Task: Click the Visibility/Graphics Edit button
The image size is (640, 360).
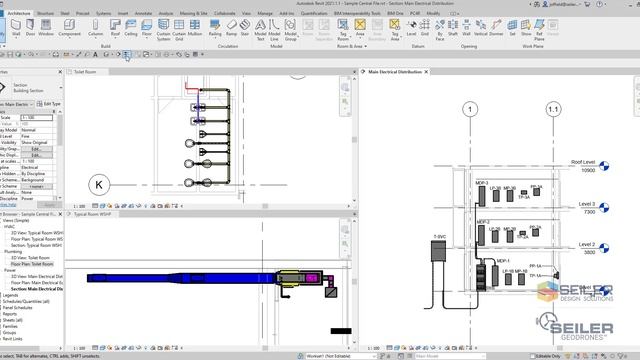Action: tap(36, 149)
